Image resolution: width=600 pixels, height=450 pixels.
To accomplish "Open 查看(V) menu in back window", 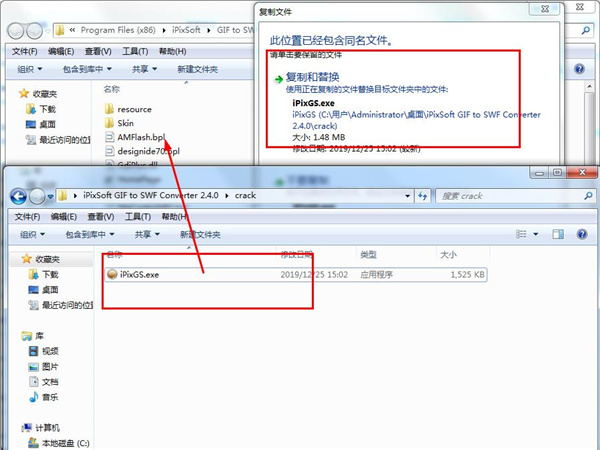I will click(98, 51).
